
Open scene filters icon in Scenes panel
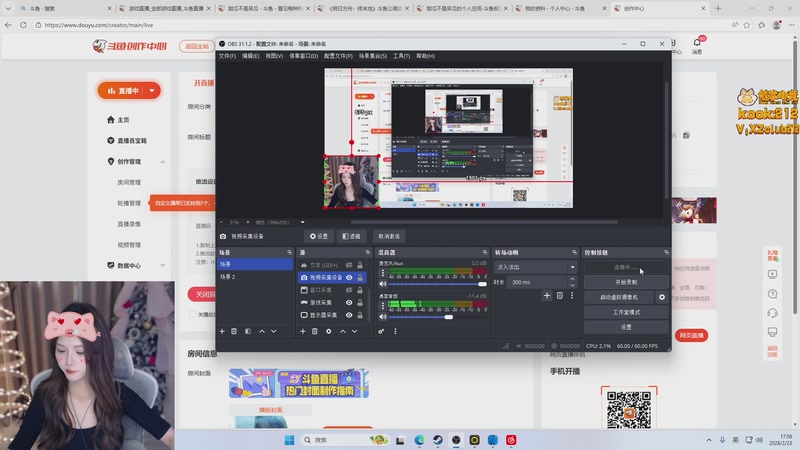point(248,331)
